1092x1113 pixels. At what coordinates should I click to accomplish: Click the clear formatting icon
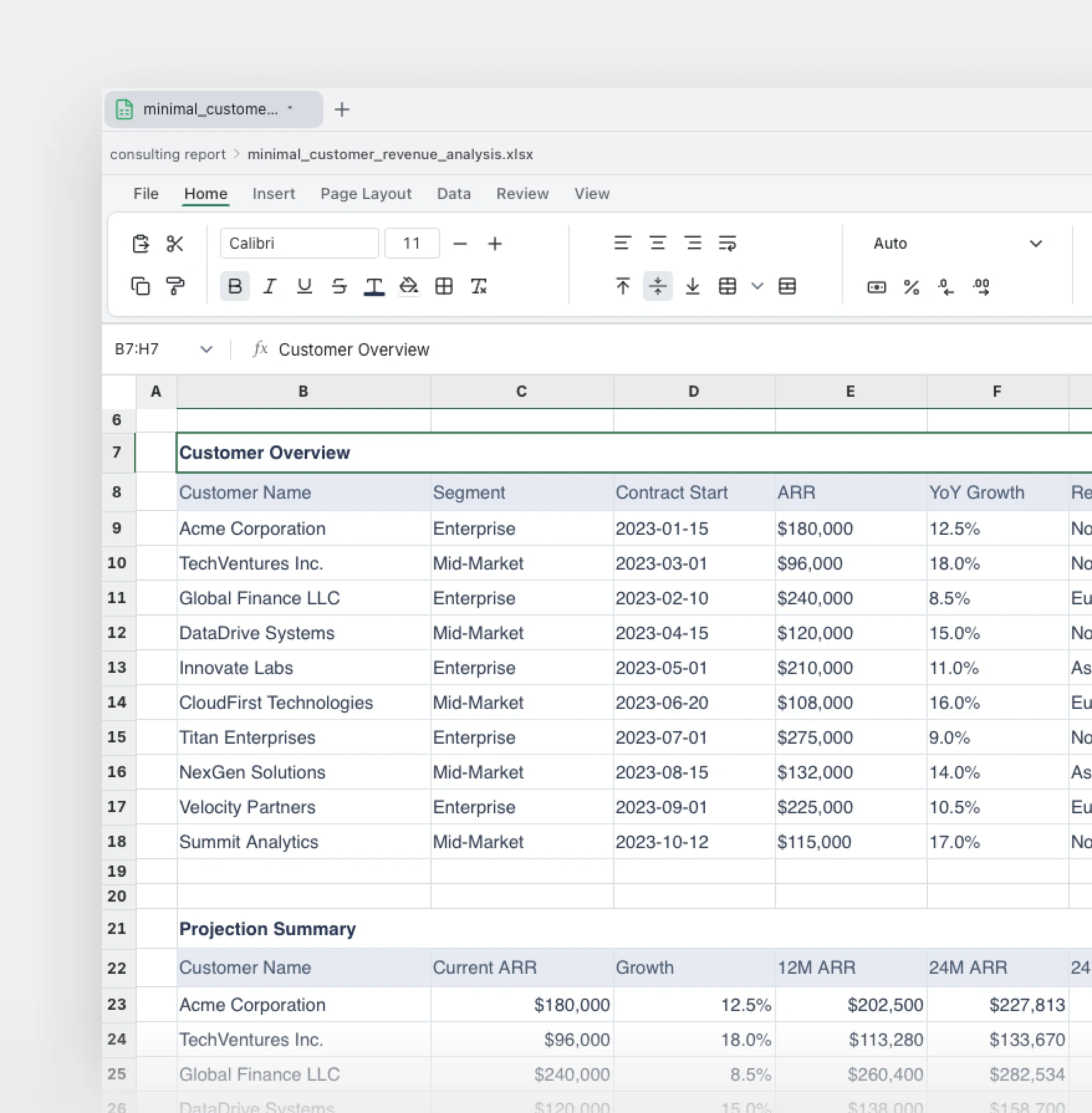[479, 286]
